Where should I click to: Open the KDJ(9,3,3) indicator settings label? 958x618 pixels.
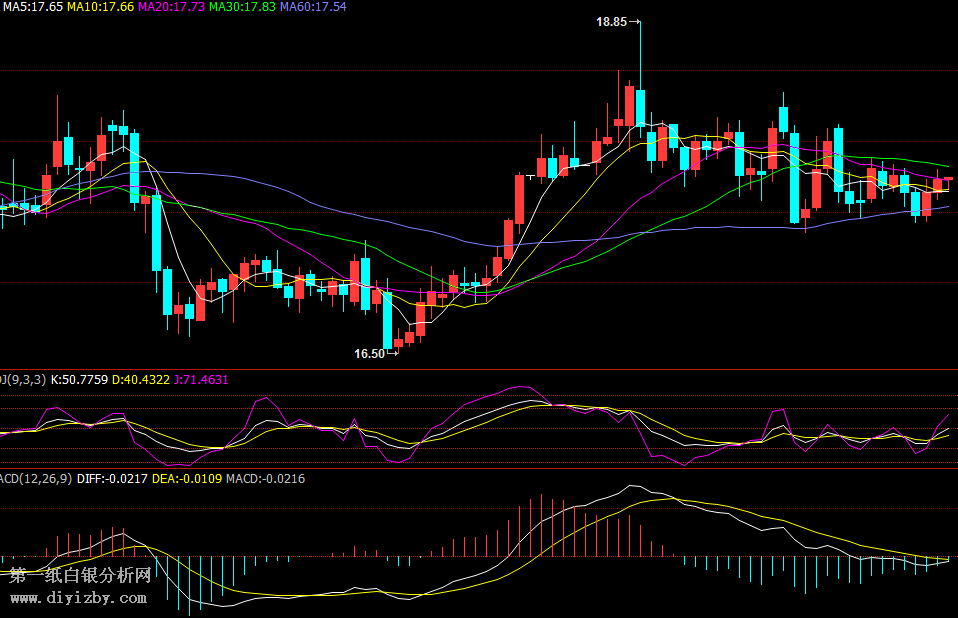point(22,380)
